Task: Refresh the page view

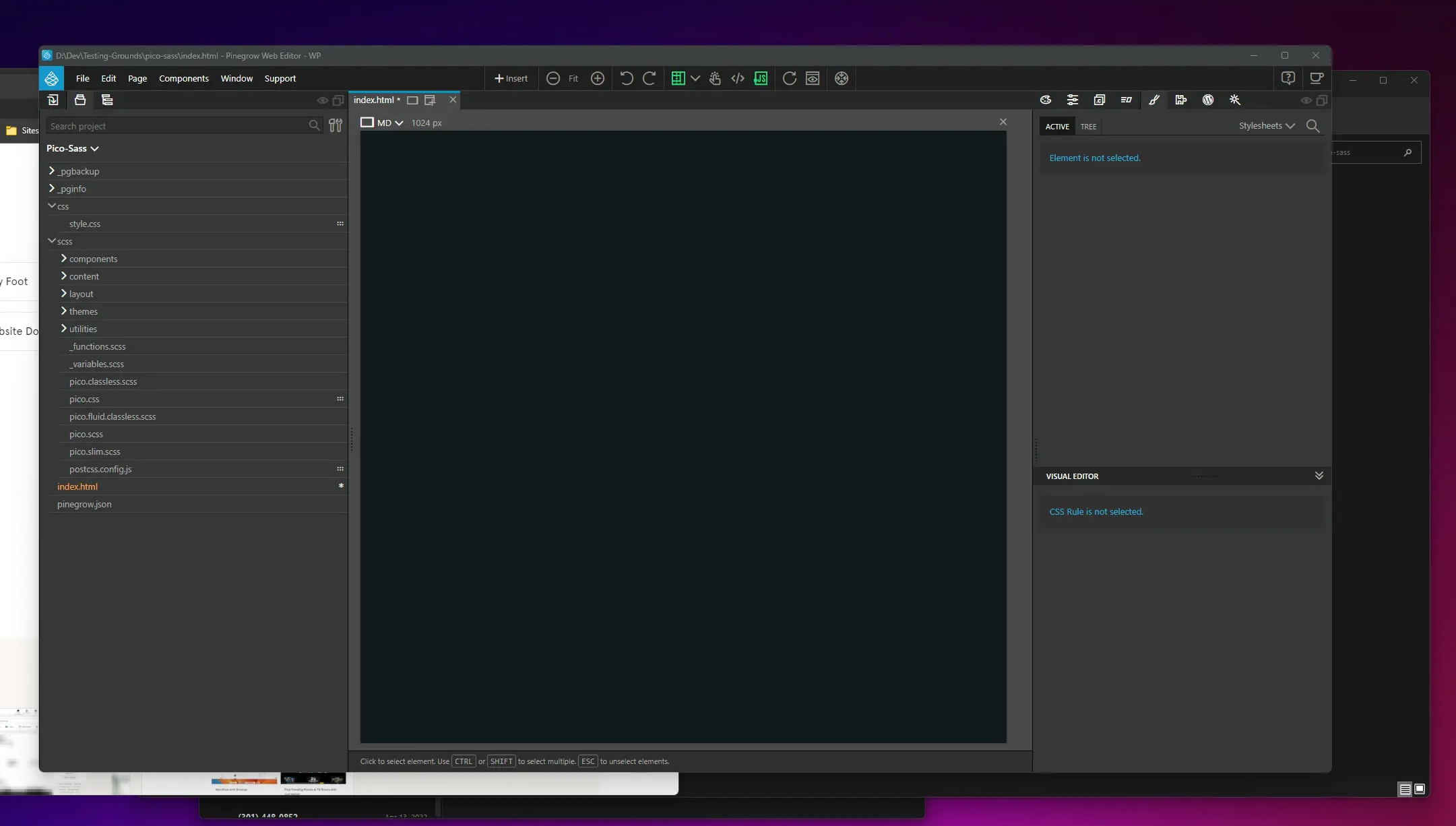Action: coord(789,78)
